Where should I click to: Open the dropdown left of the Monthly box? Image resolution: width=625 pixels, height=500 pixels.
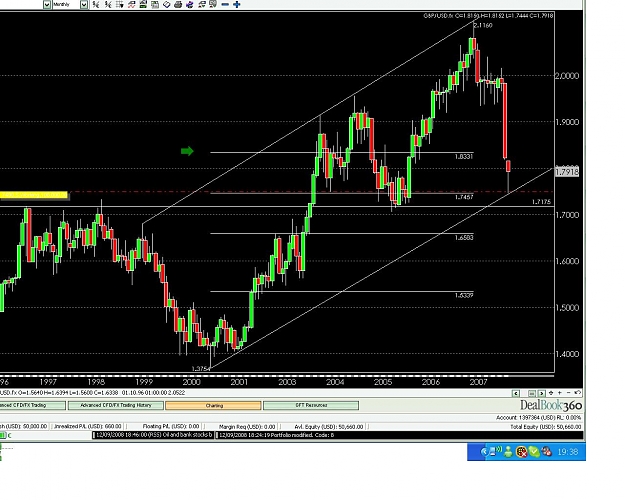(x=47, y=5)
